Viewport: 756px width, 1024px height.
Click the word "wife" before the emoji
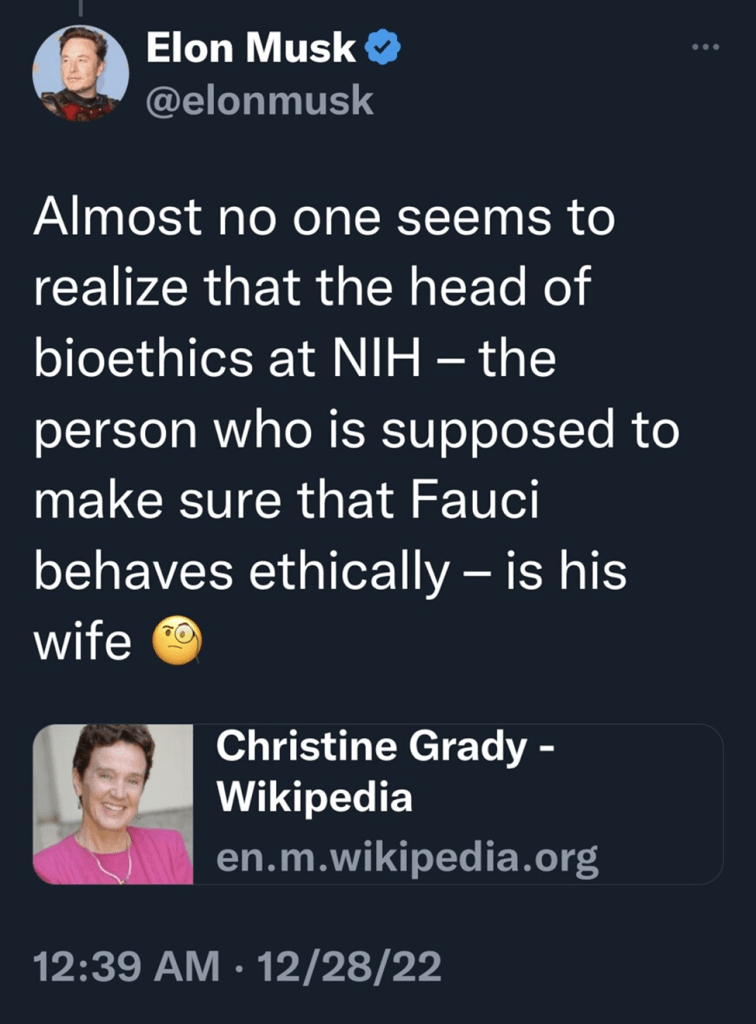point(82,643)
